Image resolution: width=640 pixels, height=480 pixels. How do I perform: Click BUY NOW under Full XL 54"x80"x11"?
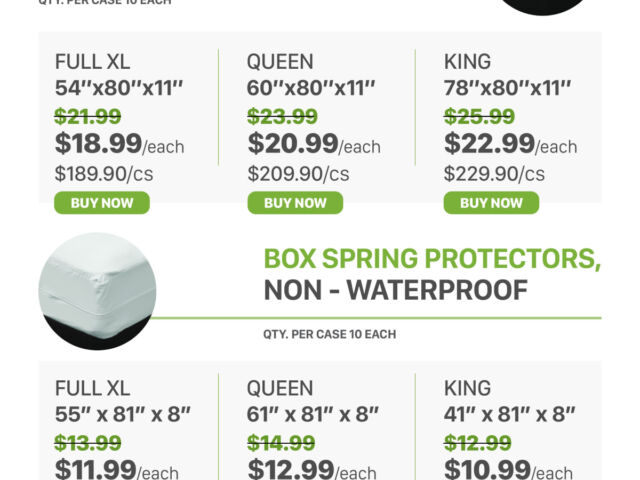[101, 203]
